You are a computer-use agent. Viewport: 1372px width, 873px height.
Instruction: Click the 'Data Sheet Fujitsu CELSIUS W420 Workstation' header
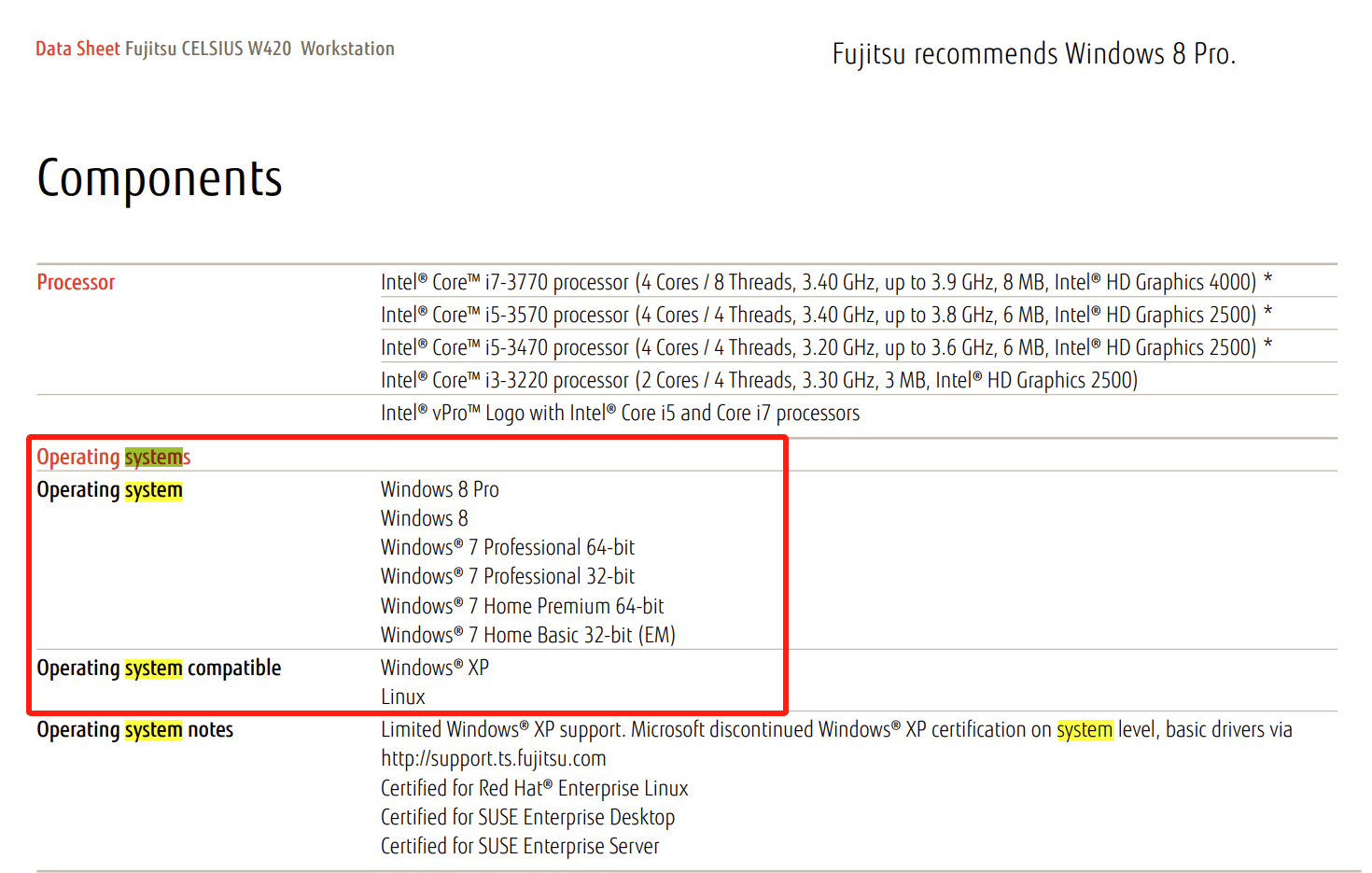215,49
